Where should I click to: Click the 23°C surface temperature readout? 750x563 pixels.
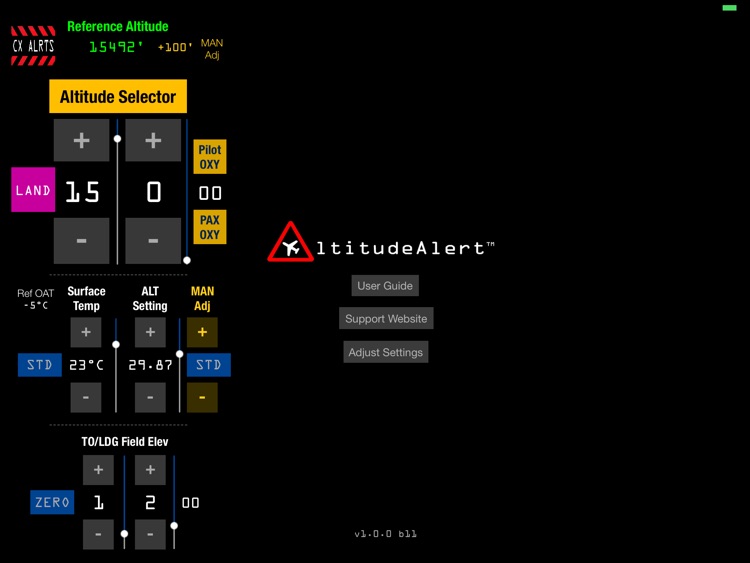click(x=86, y=365)
